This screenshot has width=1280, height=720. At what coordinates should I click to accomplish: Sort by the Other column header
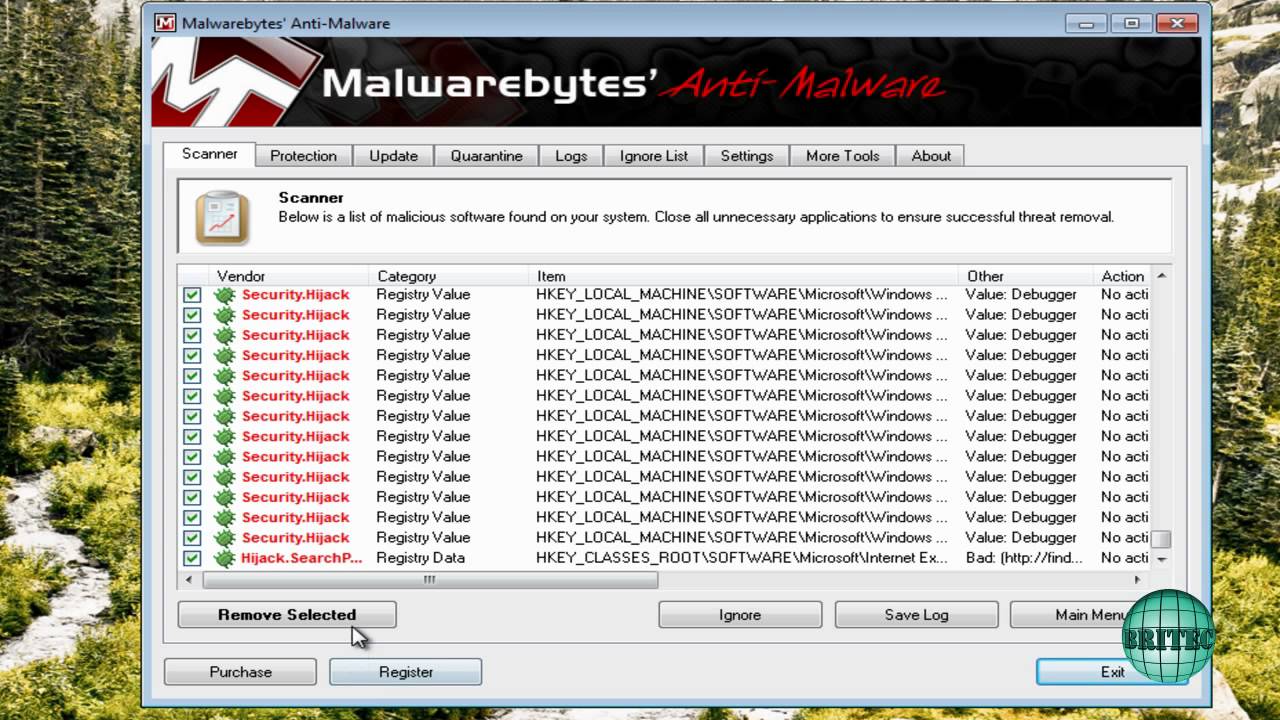1026,276
